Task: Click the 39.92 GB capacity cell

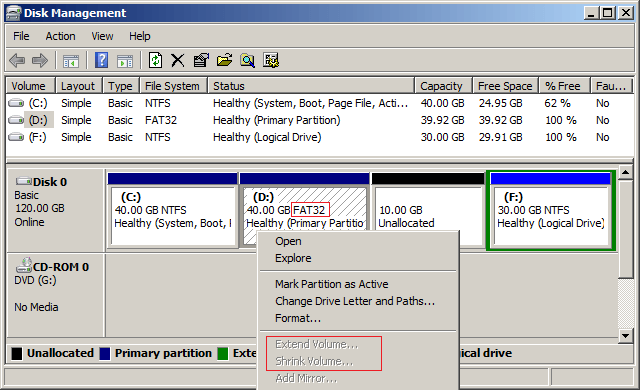Action: 442,120
